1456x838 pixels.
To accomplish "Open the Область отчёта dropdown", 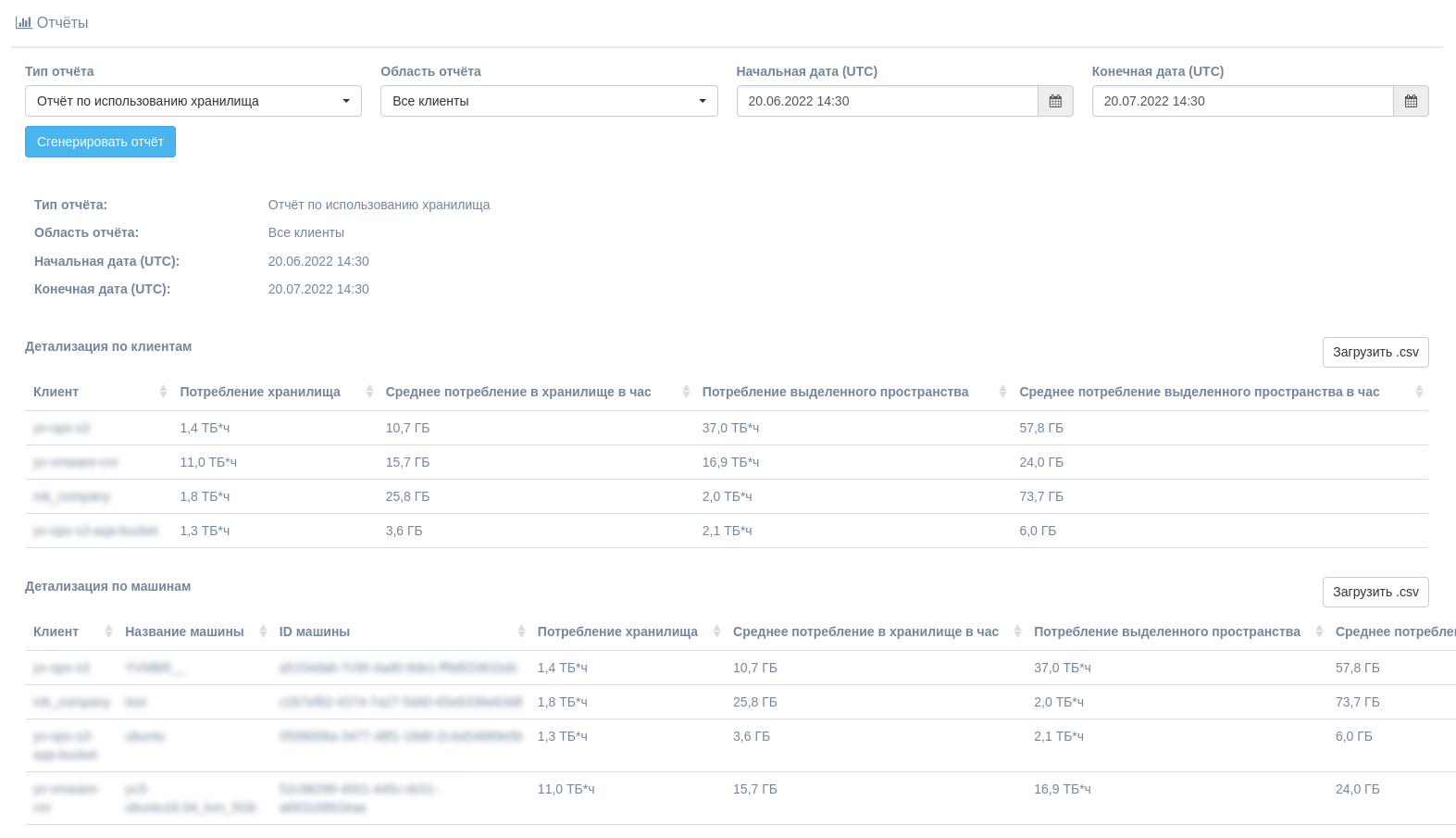I will tap(548, 101).
